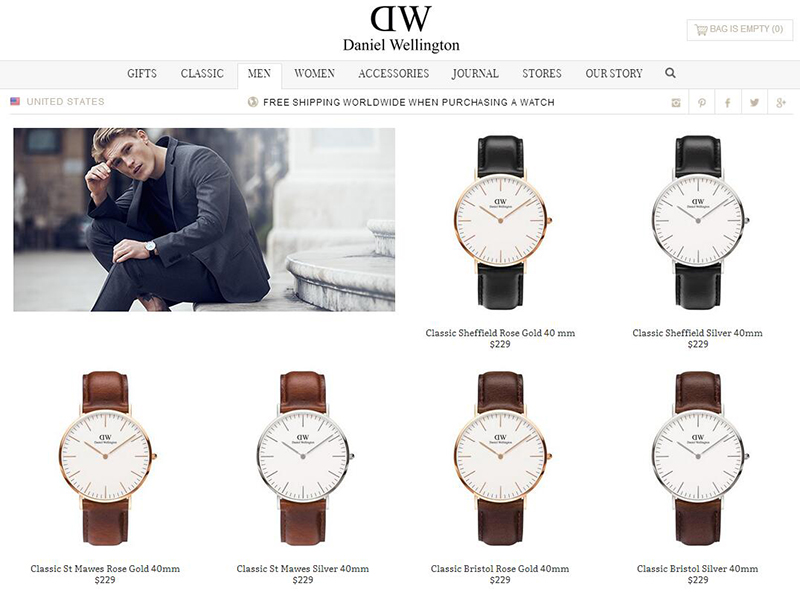Click the man in suit banner image

(204, 219)
